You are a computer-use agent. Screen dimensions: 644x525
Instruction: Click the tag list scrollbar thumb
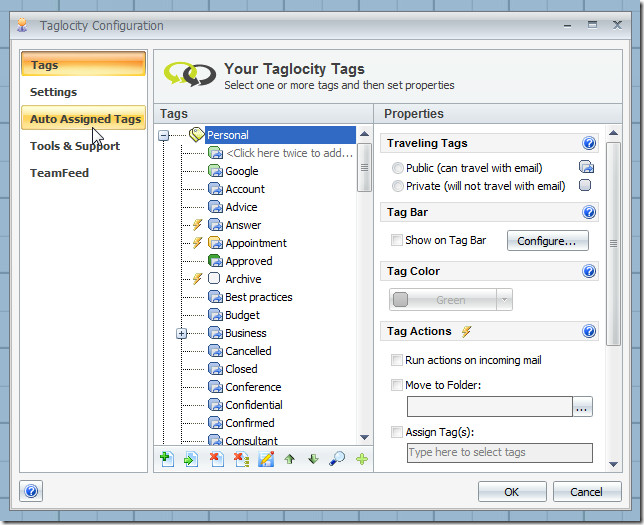coord(364,167)
